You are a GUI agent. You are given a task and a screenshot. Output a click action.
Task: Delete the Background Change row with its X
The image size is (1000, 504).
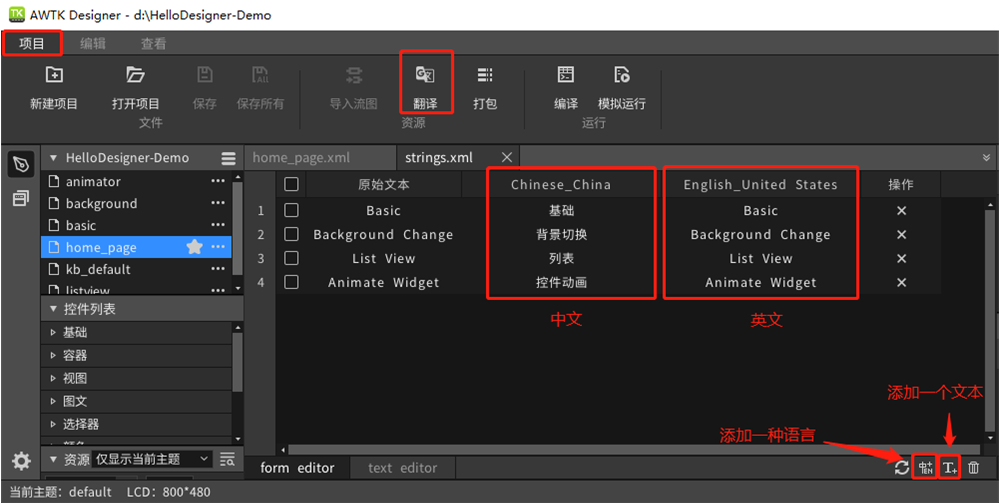901,235
